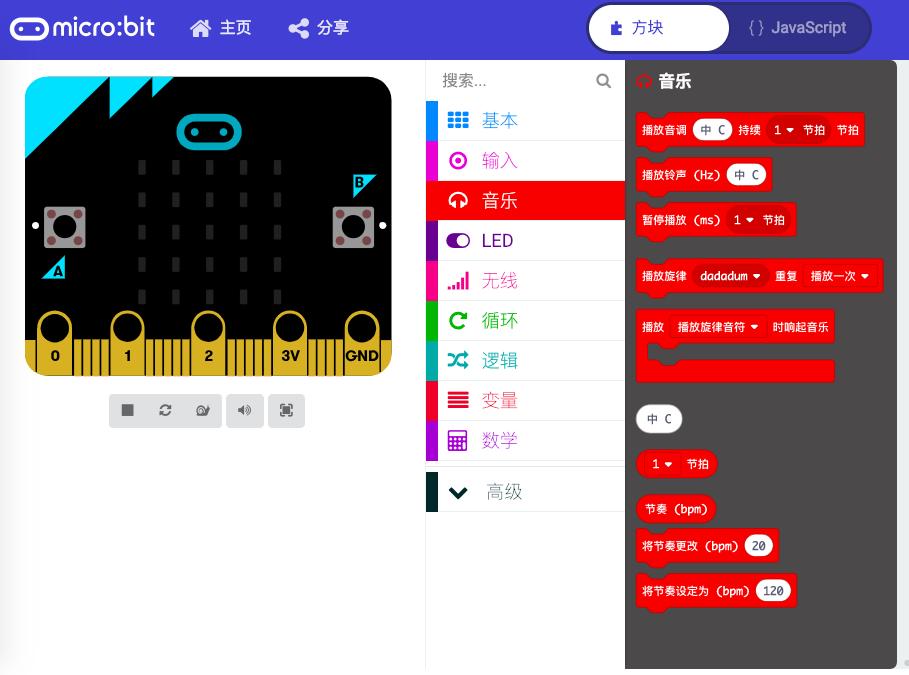Open the 输入 category
Screen dimensions: 909x675
click(x=525, y=161)
